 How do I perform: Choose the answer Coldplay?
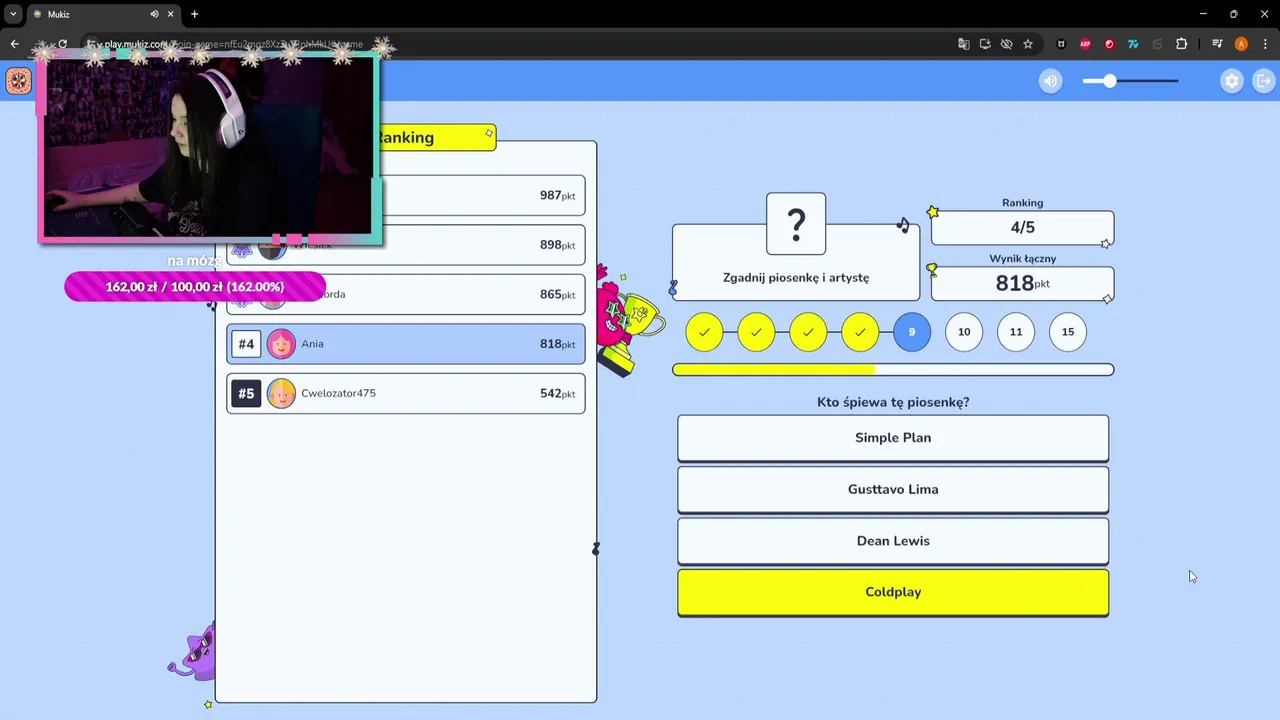tap(893, 592)
